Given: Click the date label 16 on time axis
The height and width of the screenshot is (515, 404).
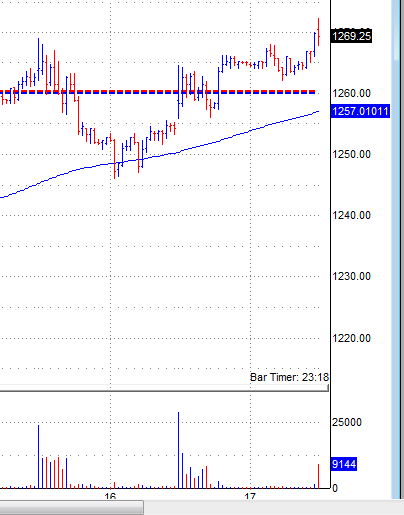Looking at the screenshot, I should click(x=110, y=496).
